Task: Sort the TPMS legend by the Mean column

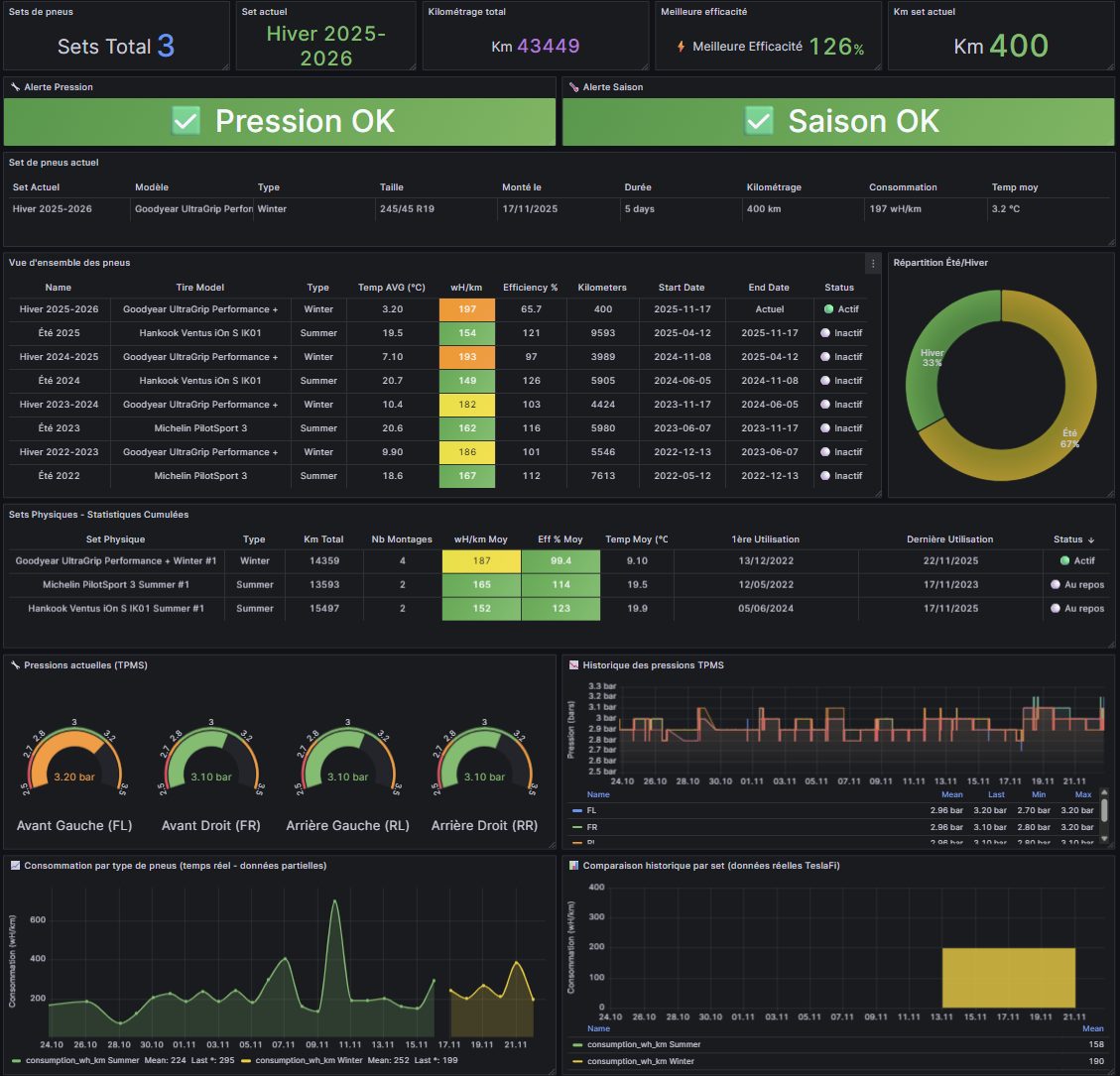Action: 951,794
